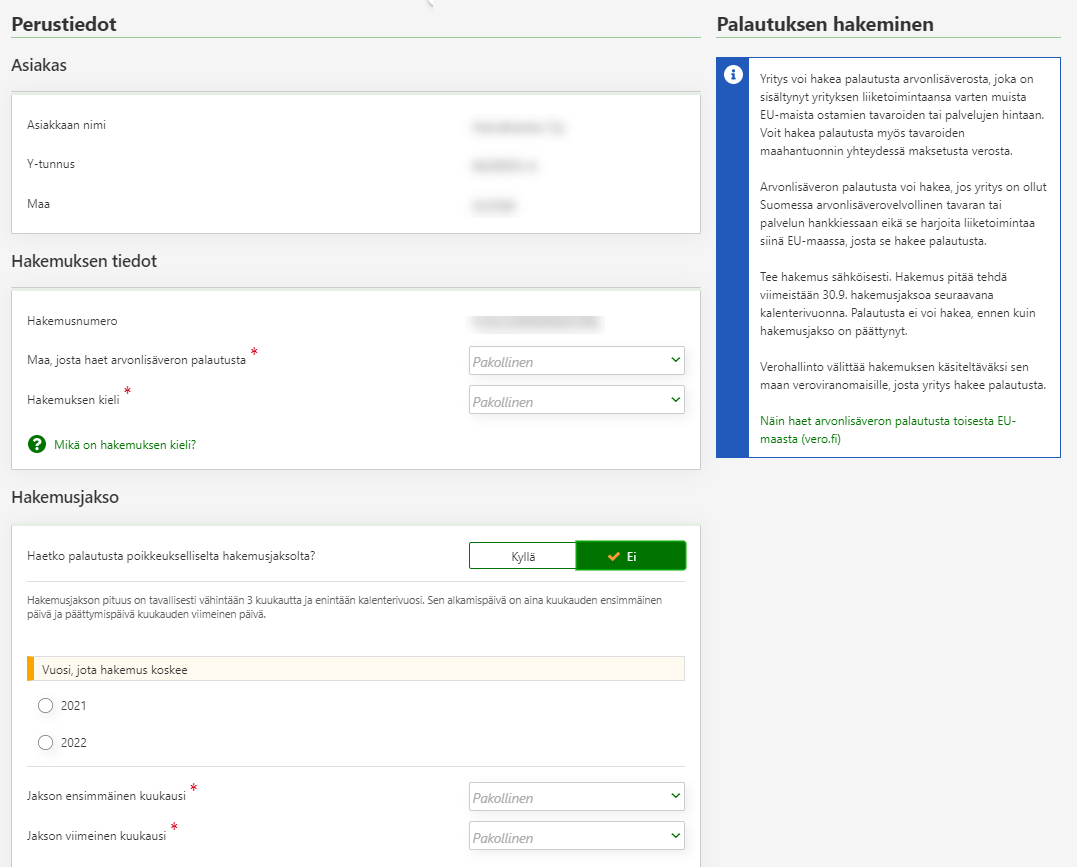Open the 'Mikä on hakemuksen kieli?' help link

click(x=125, y=445)
